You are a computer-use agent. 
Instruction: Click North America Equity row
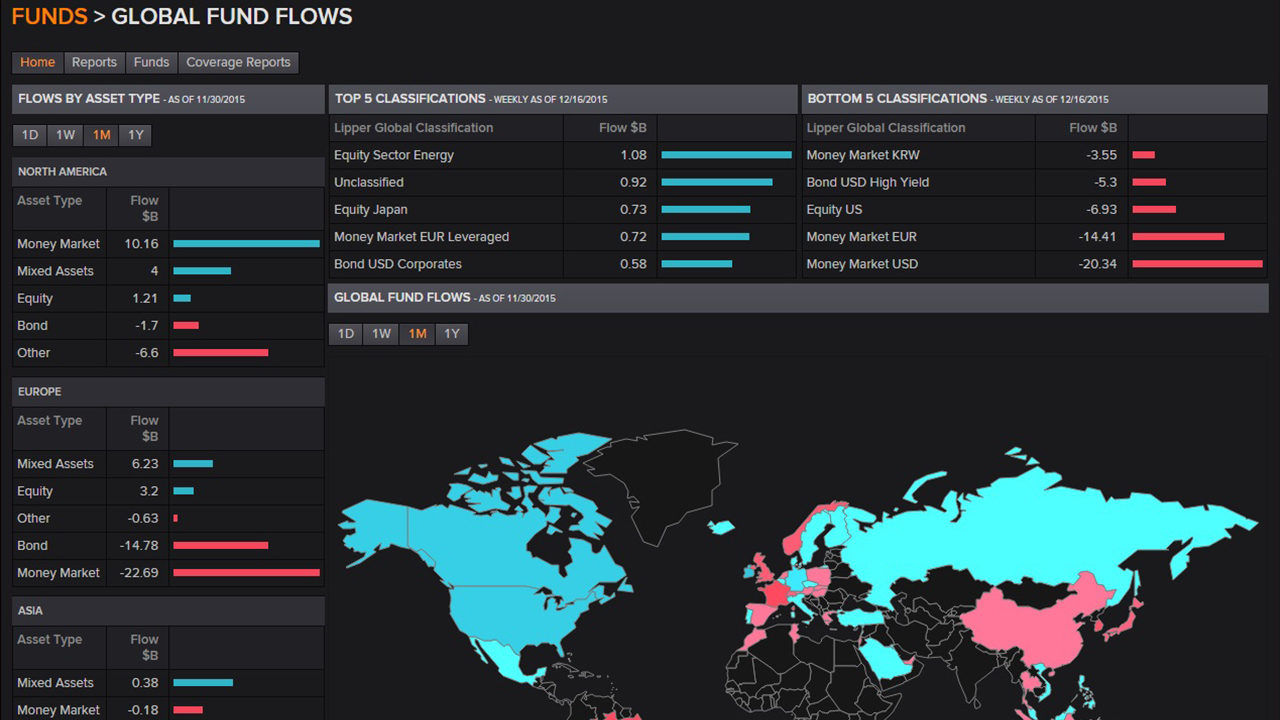168,298
